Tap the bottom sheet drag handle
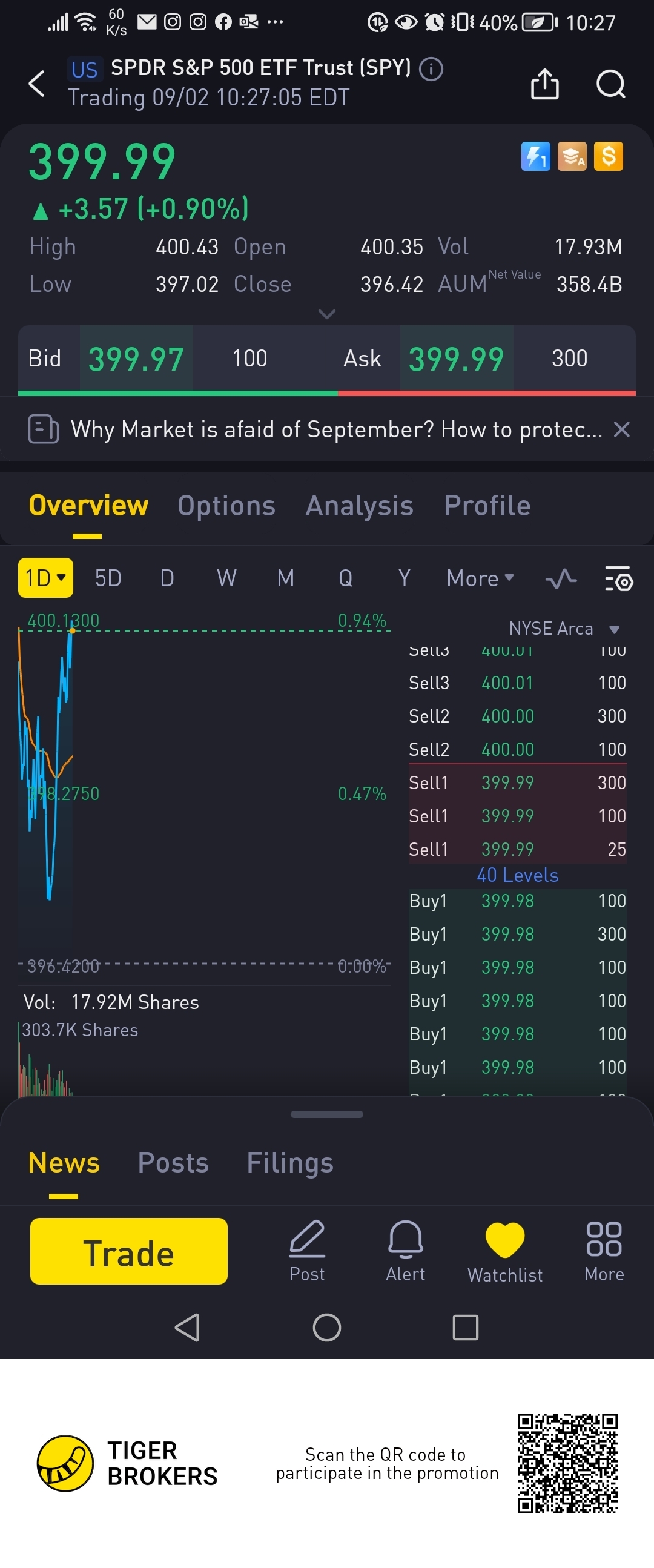The width and height of the screenshot is (654, 1568). pyautogui.click(x=326, y=1114)
